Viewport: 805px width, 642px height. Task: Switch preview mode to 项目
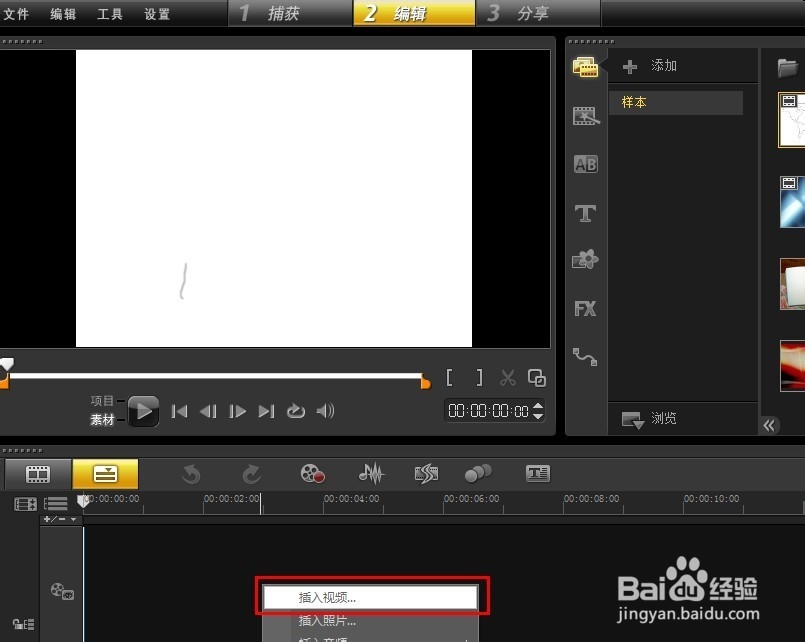click(x=102, y=400)
